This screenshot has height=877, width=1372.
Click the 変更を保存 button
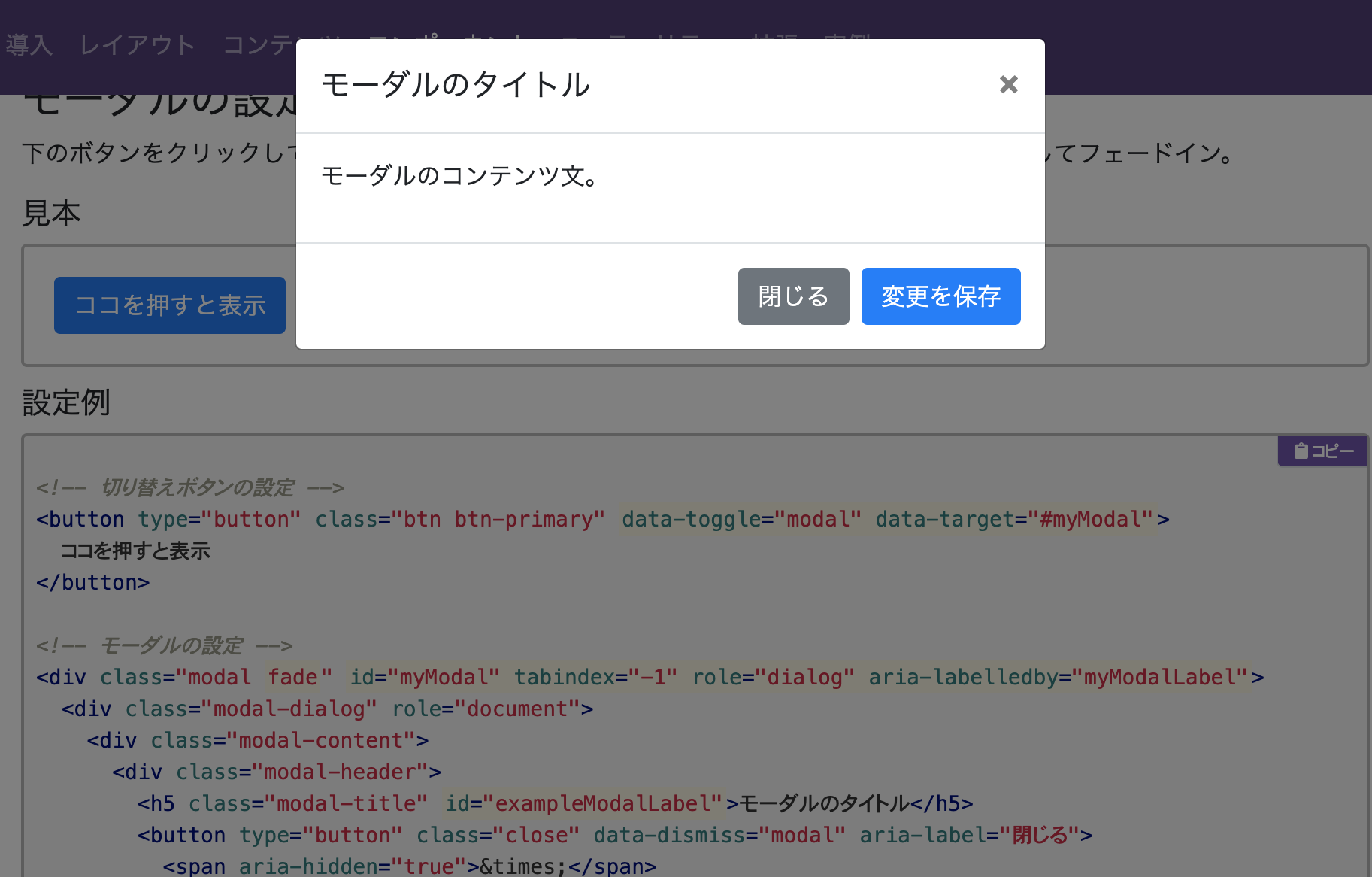click(x=940, y=296)
